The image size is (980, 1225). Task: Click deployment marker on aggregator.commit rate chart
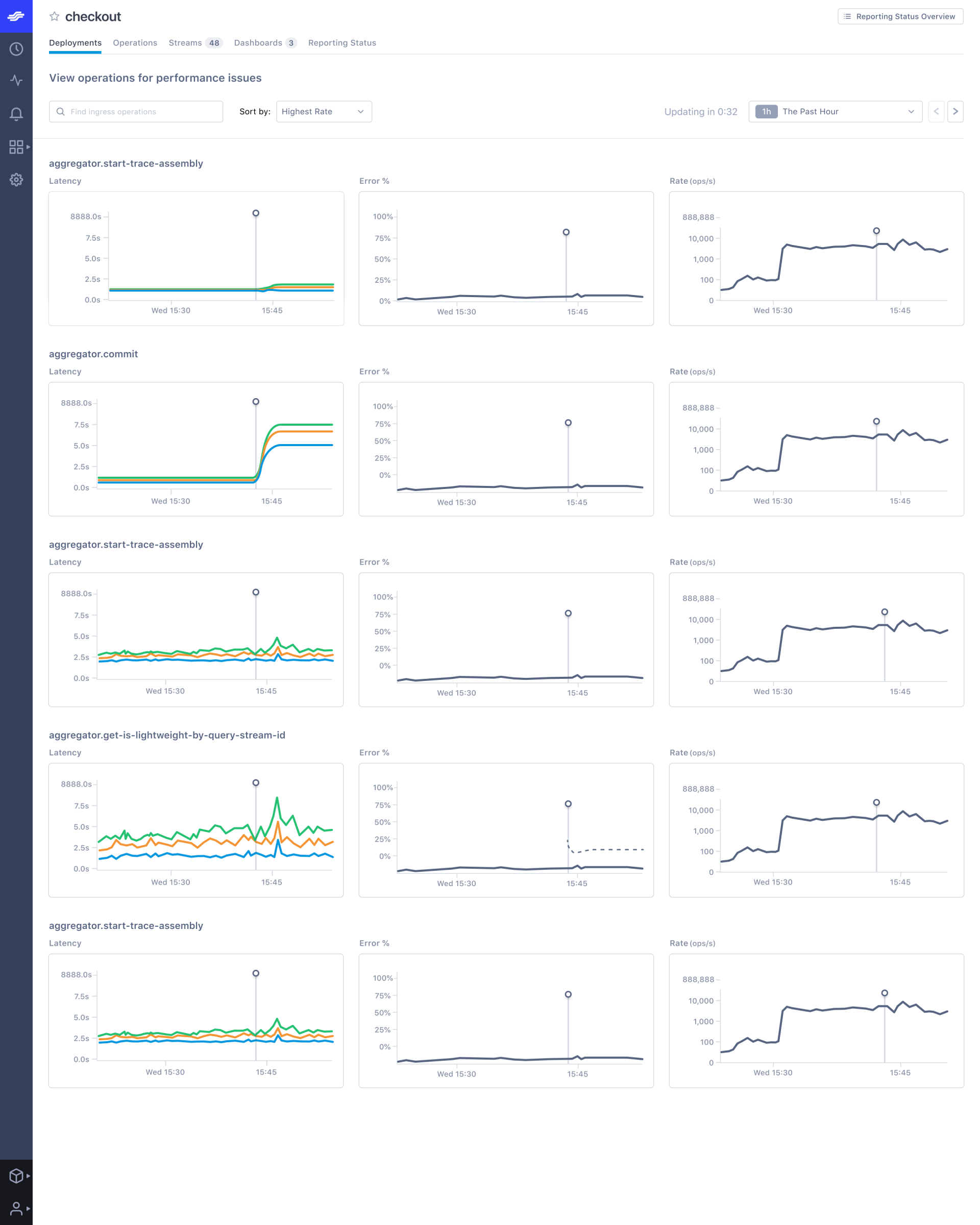pyautogui.click(x=876, y=421)
